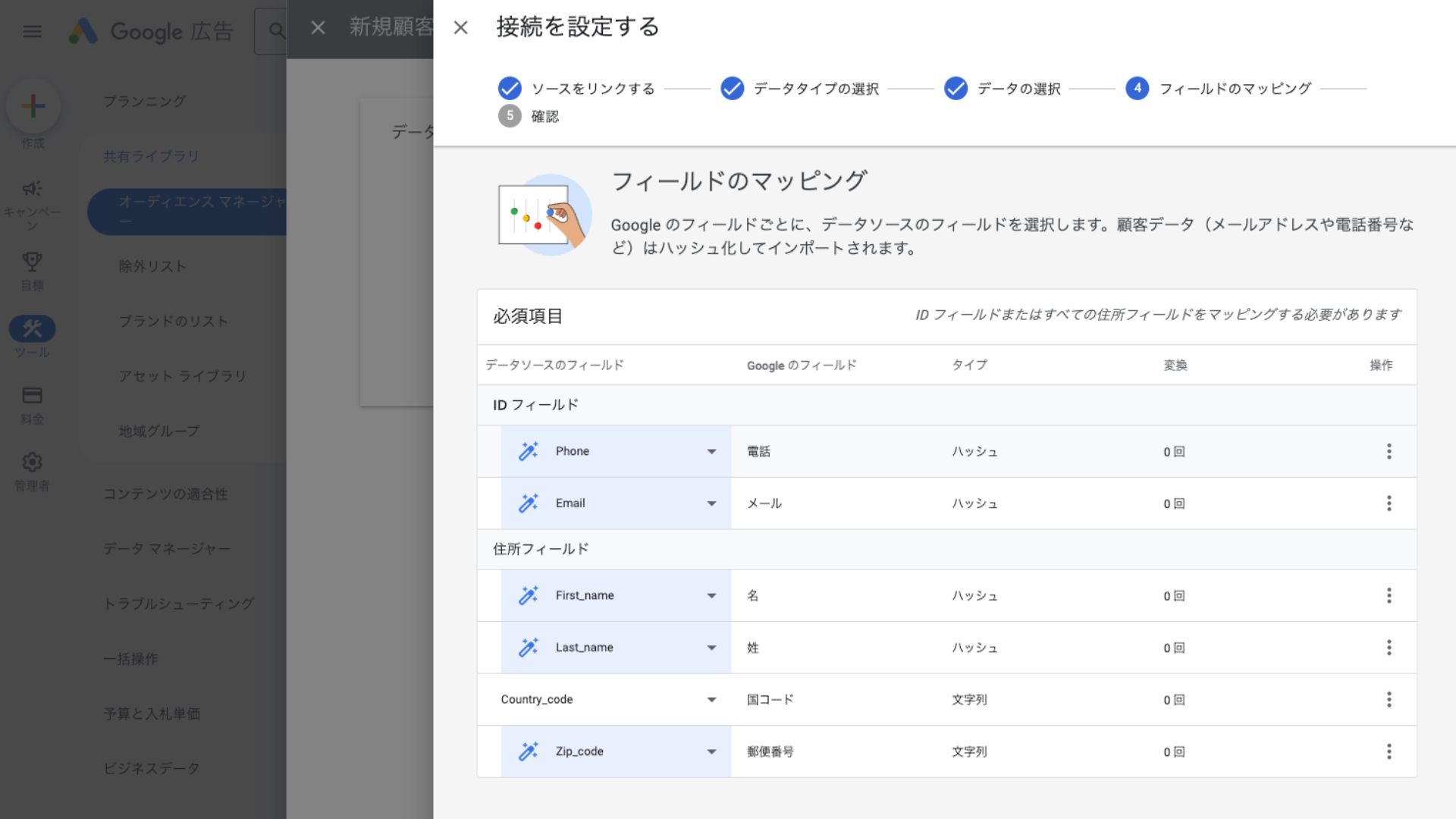Open the キャンペーン megaphone icon
The image size is (1456, 819).
point(32,188)
